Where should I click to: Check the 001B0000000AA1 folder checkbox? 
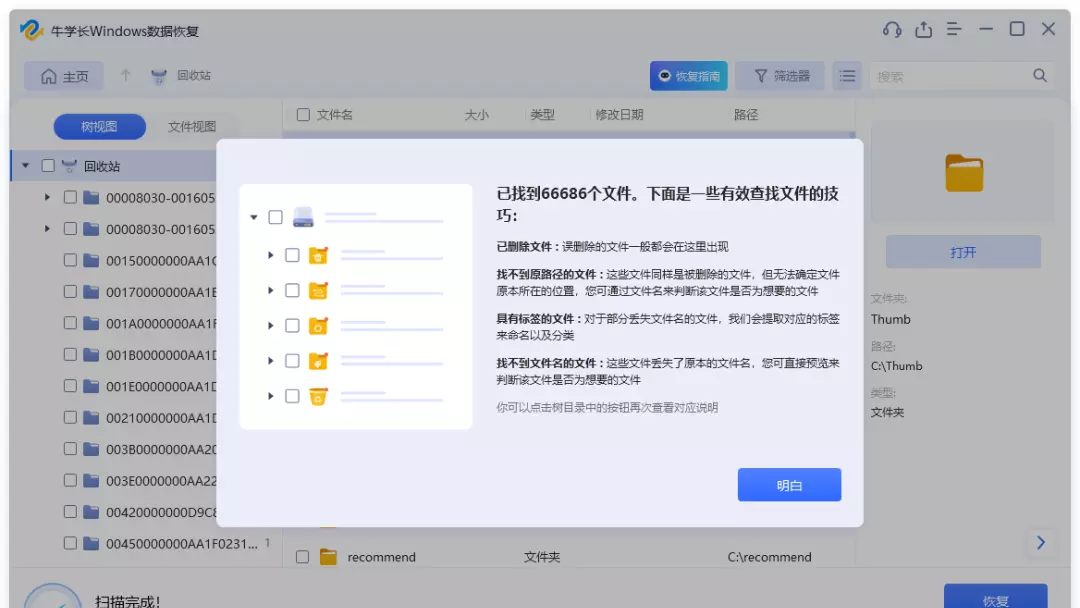click(70, 355)
